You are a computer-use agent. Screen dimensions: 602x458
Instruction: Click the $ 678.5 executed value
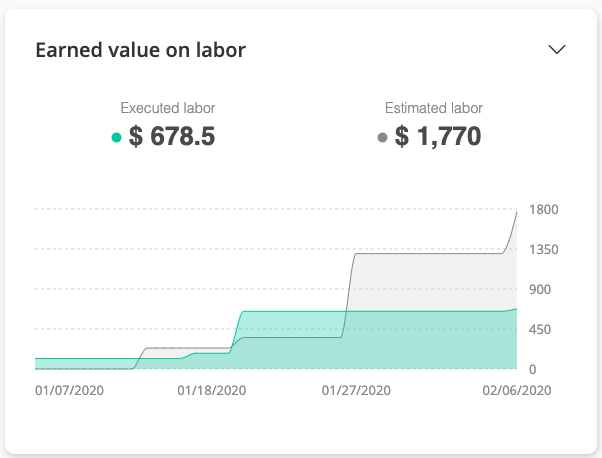click(x=172, y=136)
